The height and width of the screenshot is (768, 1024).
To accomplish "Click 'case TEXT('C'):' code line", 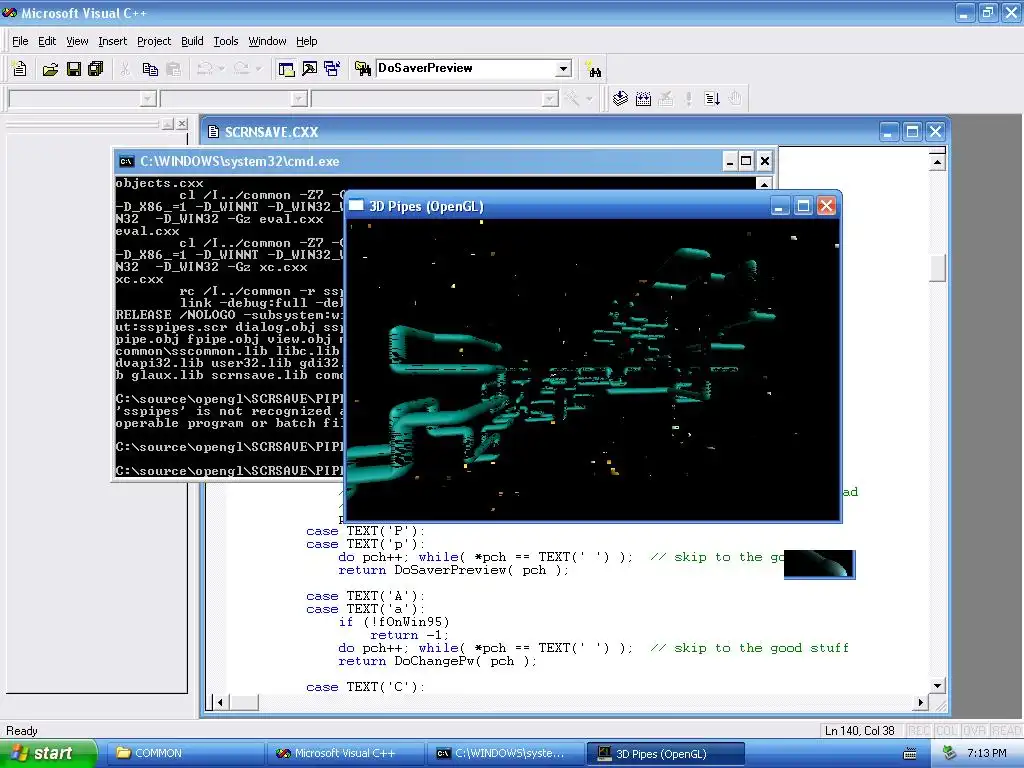I will pos(365,687).
